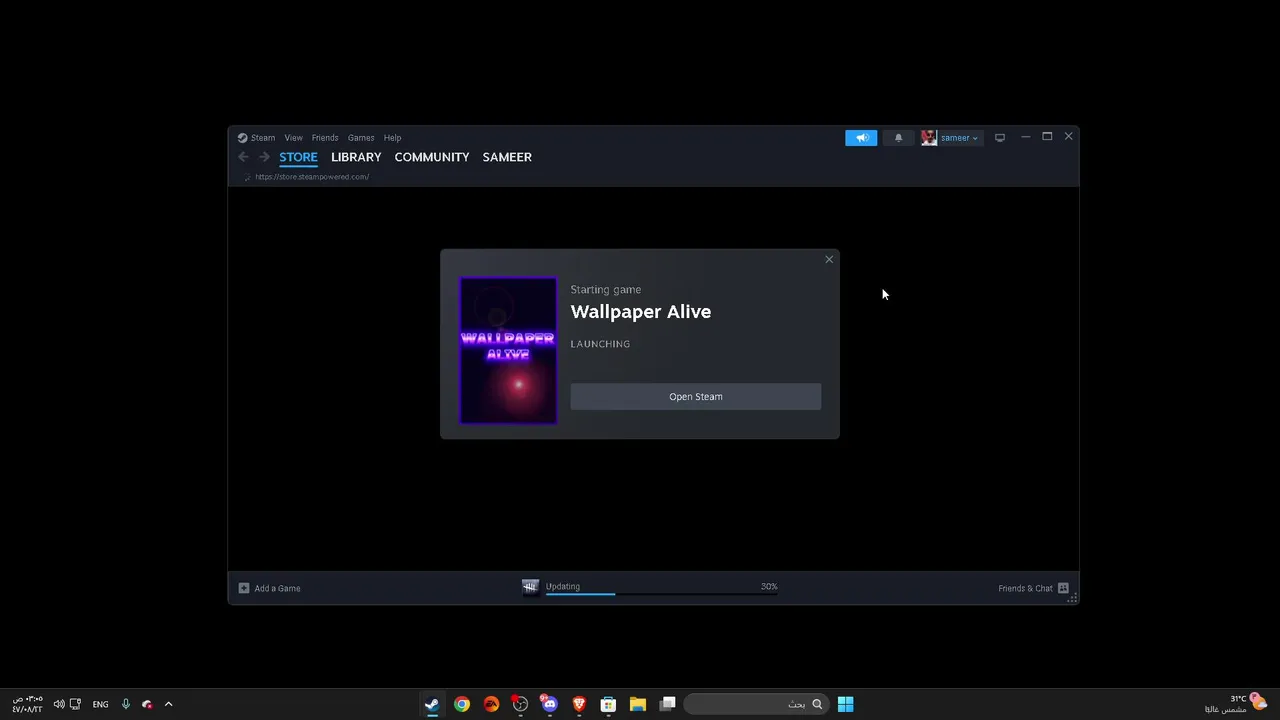Open Task View on the taskbar
This screenshot has width=1280, height=720.
point(667,704)
